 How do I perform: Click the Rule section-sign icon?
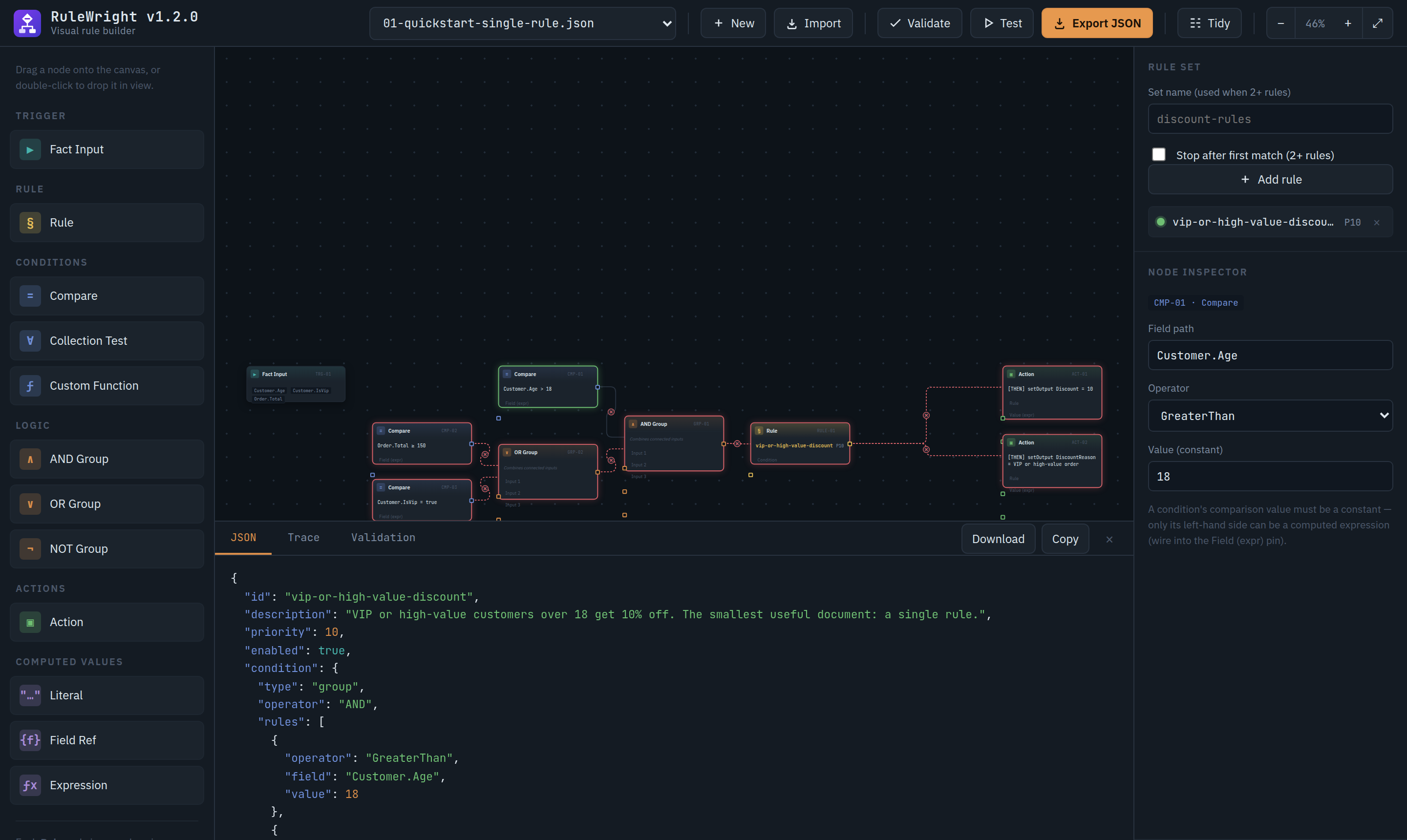(x=30, y=223)
